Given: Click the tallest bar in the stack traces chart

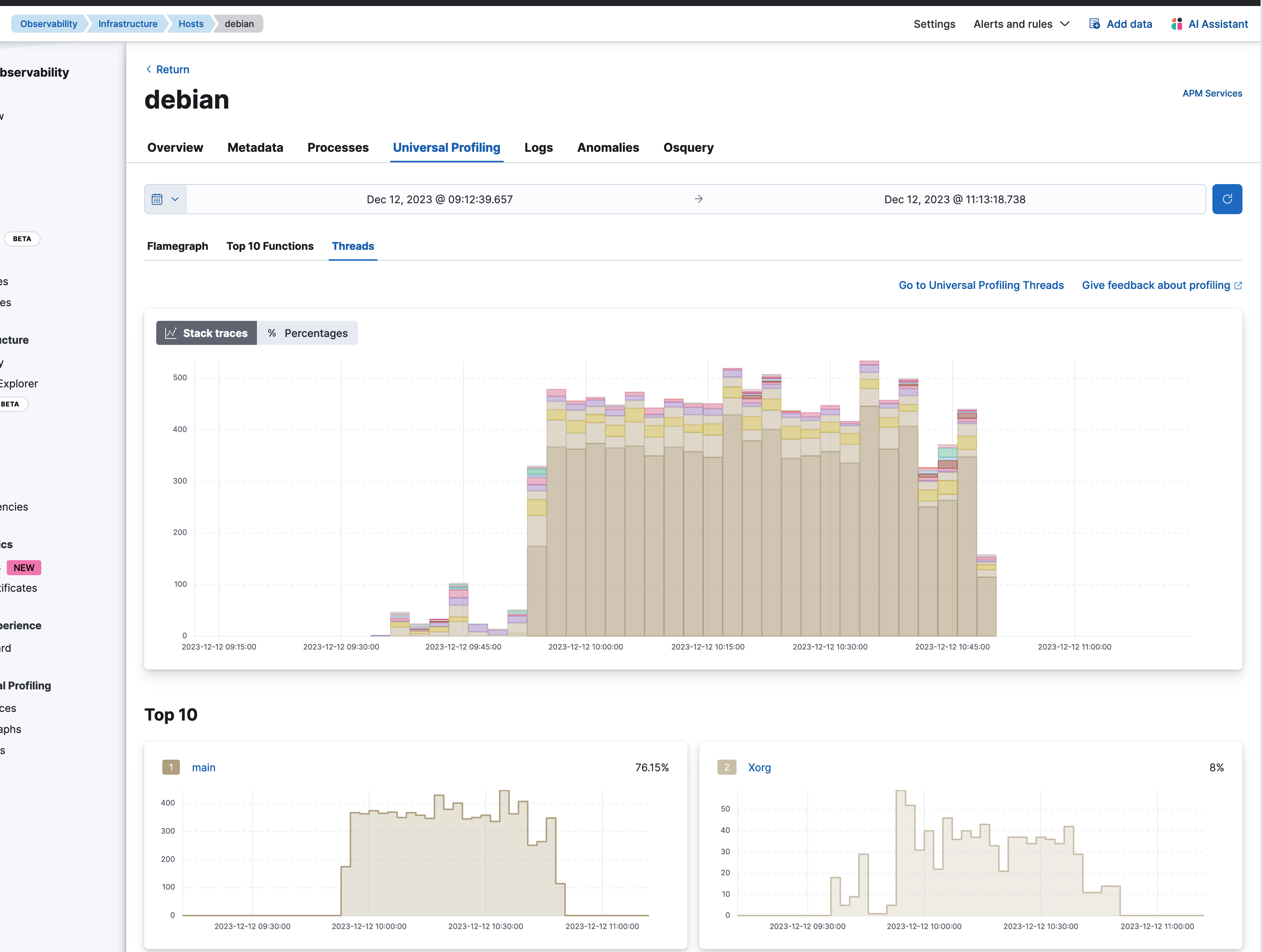Looking at the screenshot, I should pos(869,498).
